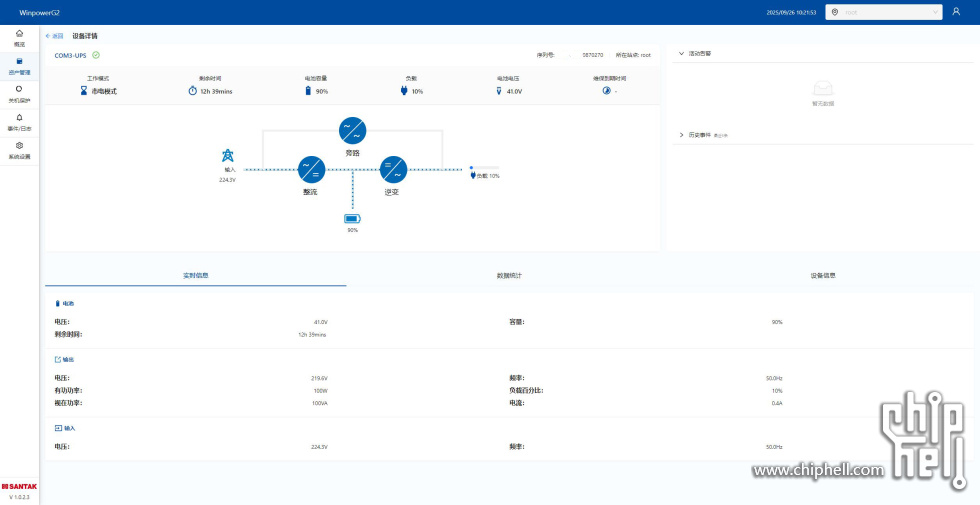Open the 概览 overview page in sidebar
The image size is (980, 505).
click(x=19, y=38)
